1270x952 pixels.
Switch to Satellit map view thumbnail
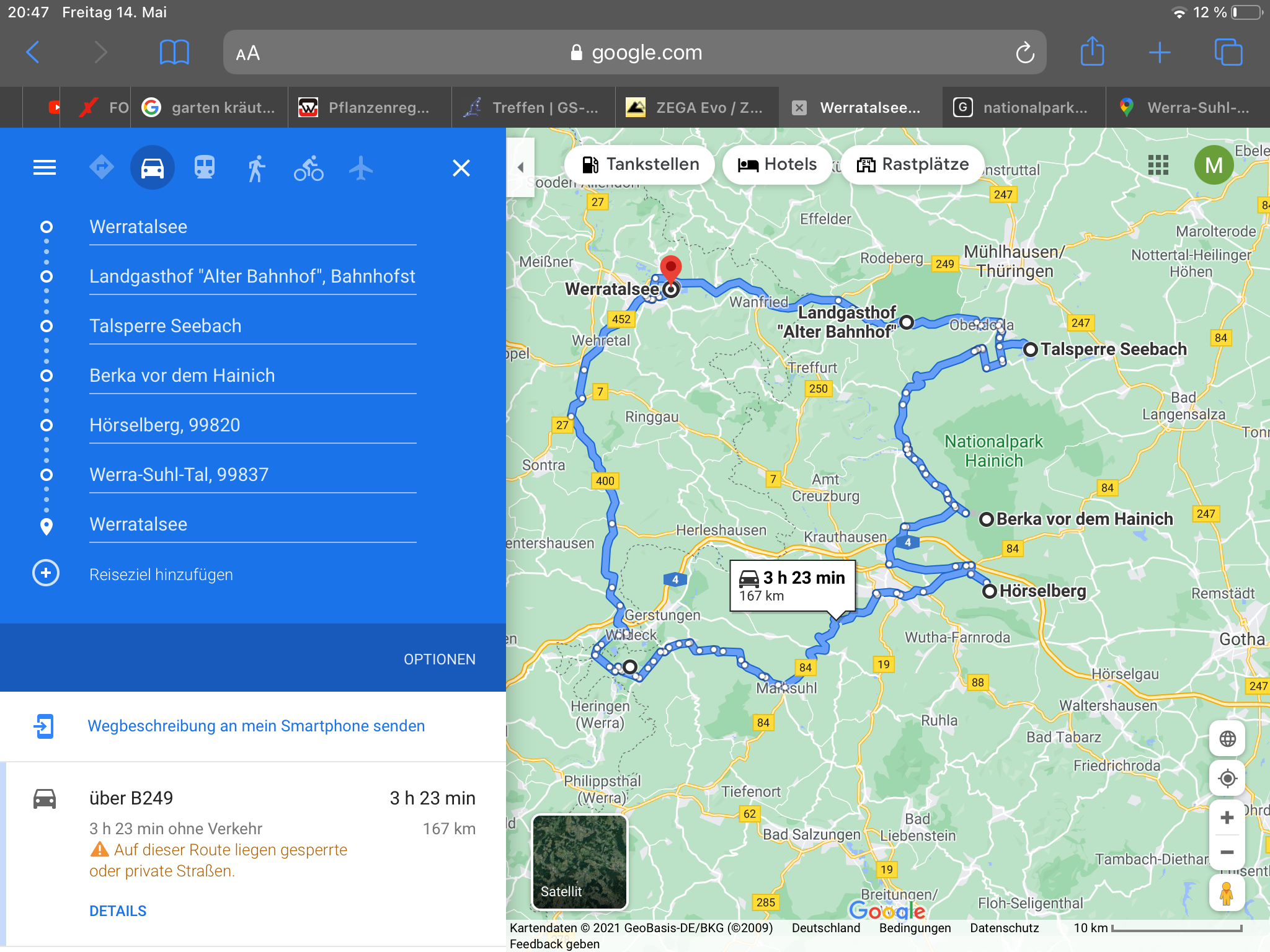[580, 862]
